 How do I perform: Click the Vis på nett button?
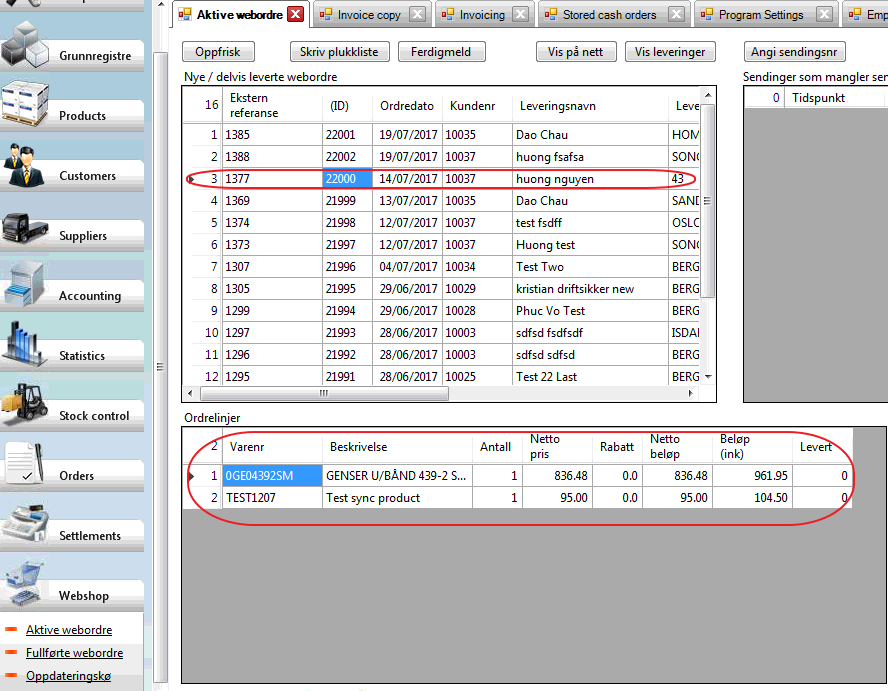click(x=575, y=52)
